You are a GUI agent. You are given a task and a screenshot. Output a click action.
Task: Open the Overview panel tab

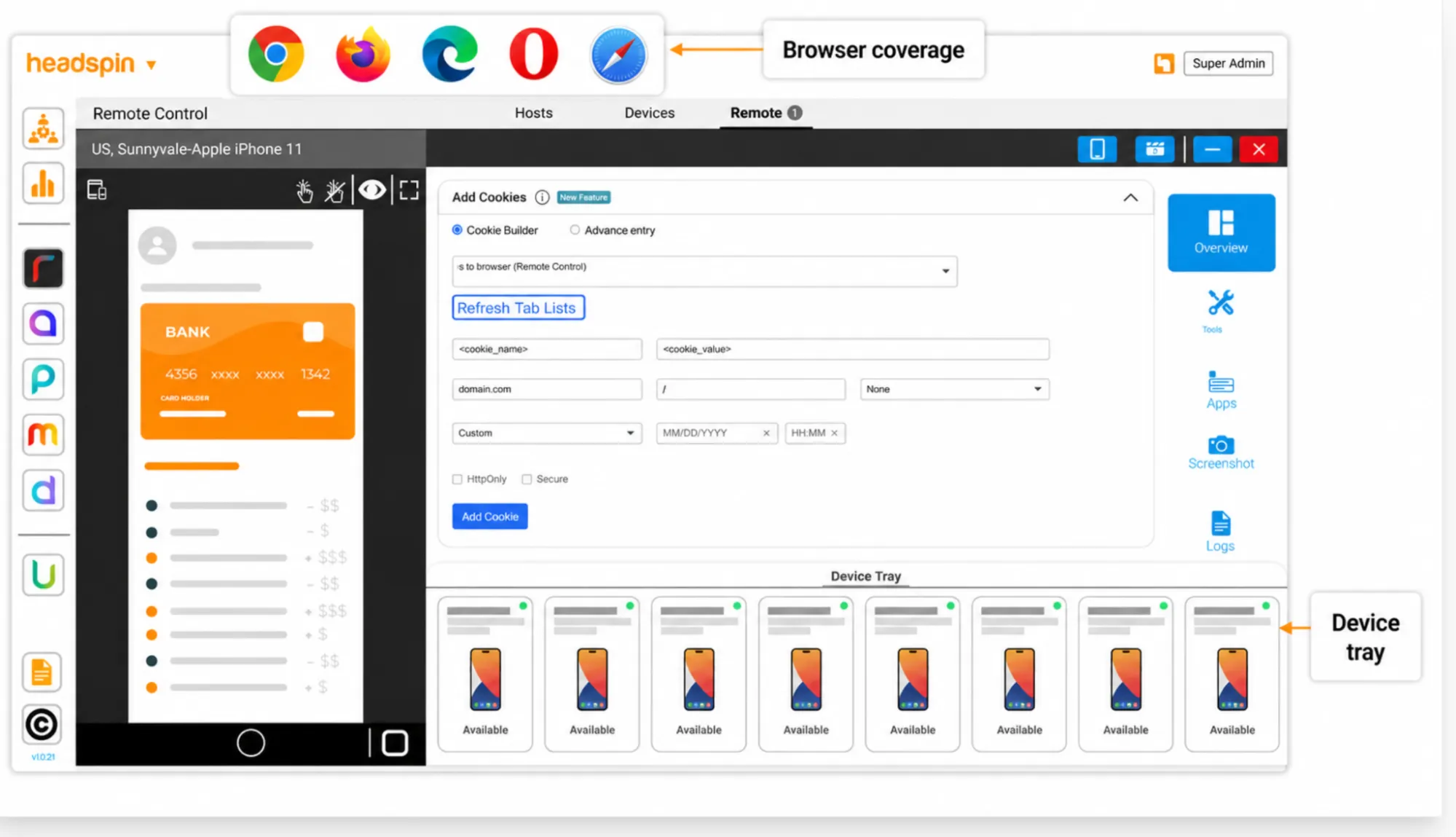pyautogui.click(x=1221, y=232)
